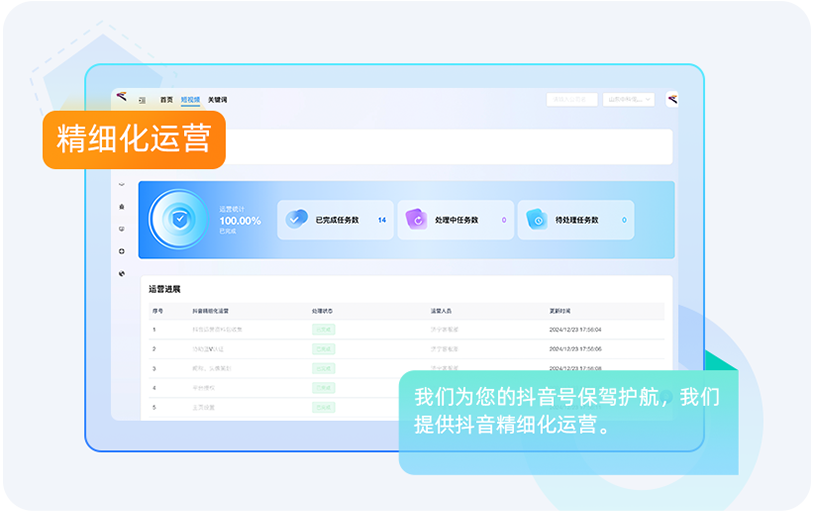Select the 关键词 tab
Image resolution: width=813 pixels, height=512 pixels.
pyautogui.click(x=217, y=100)
